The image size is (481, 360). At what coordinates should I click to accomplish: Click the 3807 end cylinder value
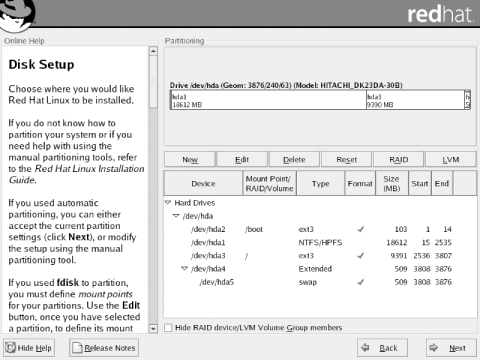(443, 256)
